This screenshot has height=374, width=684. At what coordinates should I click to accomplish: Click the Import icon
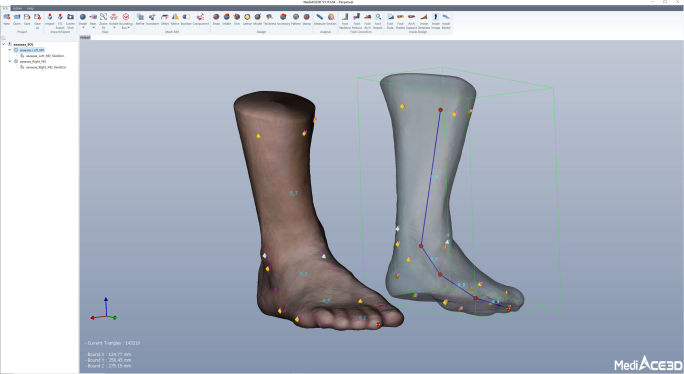pos(50,19)
